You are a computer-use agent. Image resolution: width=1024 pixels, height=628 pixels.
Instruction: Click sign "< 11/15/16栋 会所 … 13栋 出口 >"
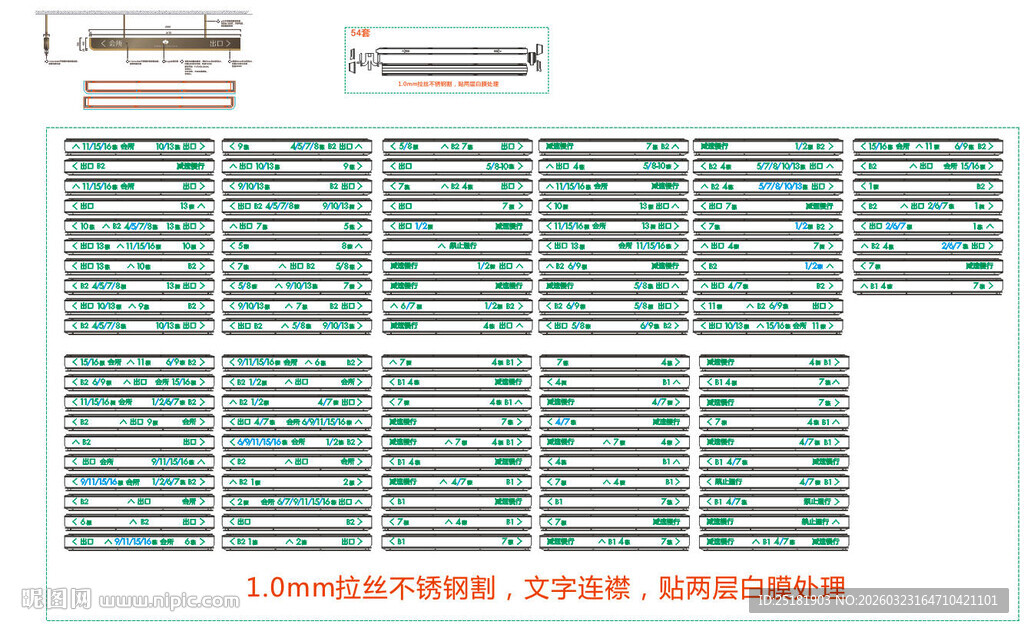pyautogui.click(x=613, y=228)
